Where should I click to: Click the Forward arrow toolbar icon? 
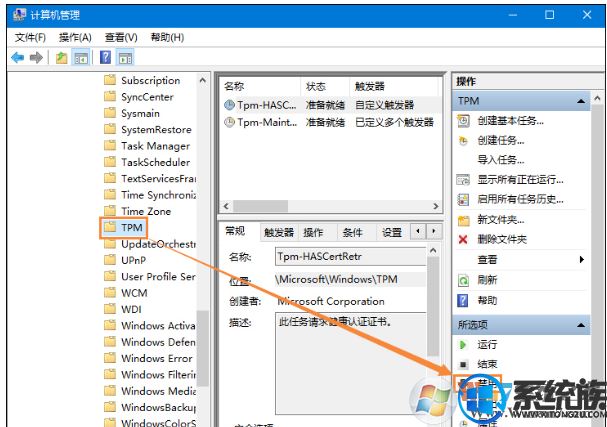[x=36, y=58]
